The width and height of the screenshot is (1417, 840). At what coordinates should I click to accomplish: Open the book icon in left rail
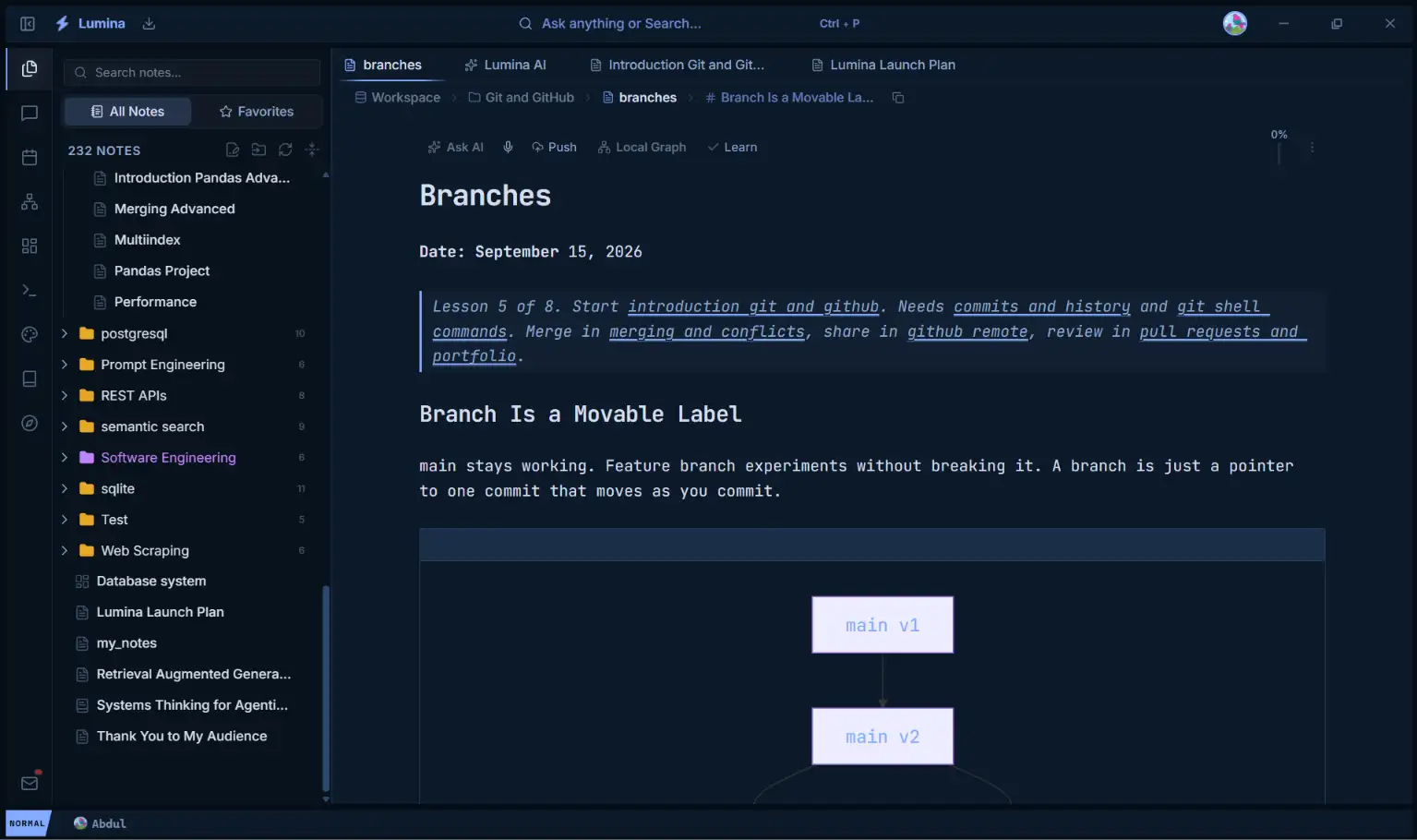pos(30,378)
